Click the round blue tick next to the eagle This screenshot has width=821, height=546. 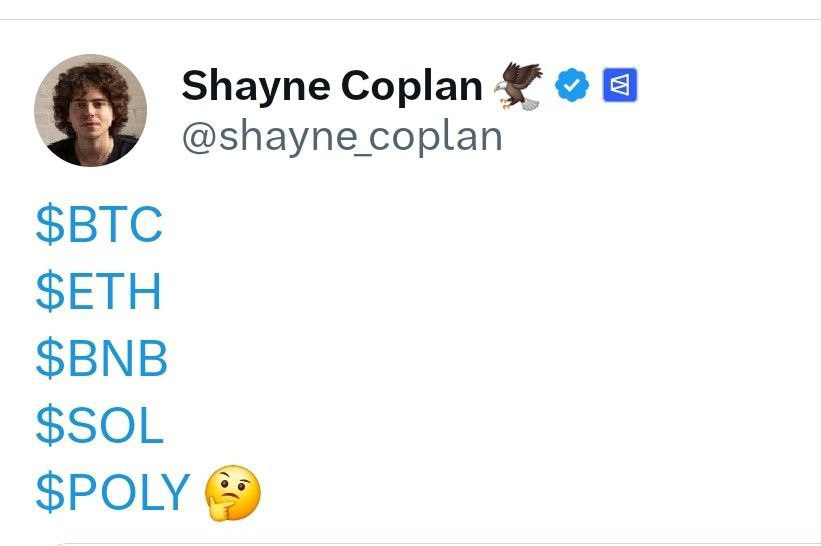[572, 87]
